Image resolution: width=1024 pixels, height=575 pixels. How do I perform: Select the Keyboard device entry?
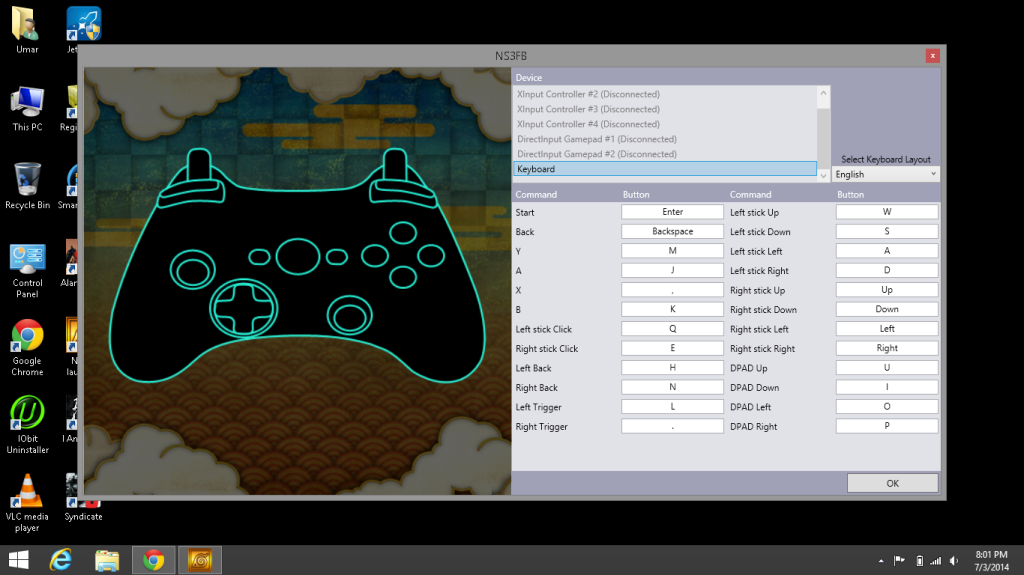coord(665,169)
